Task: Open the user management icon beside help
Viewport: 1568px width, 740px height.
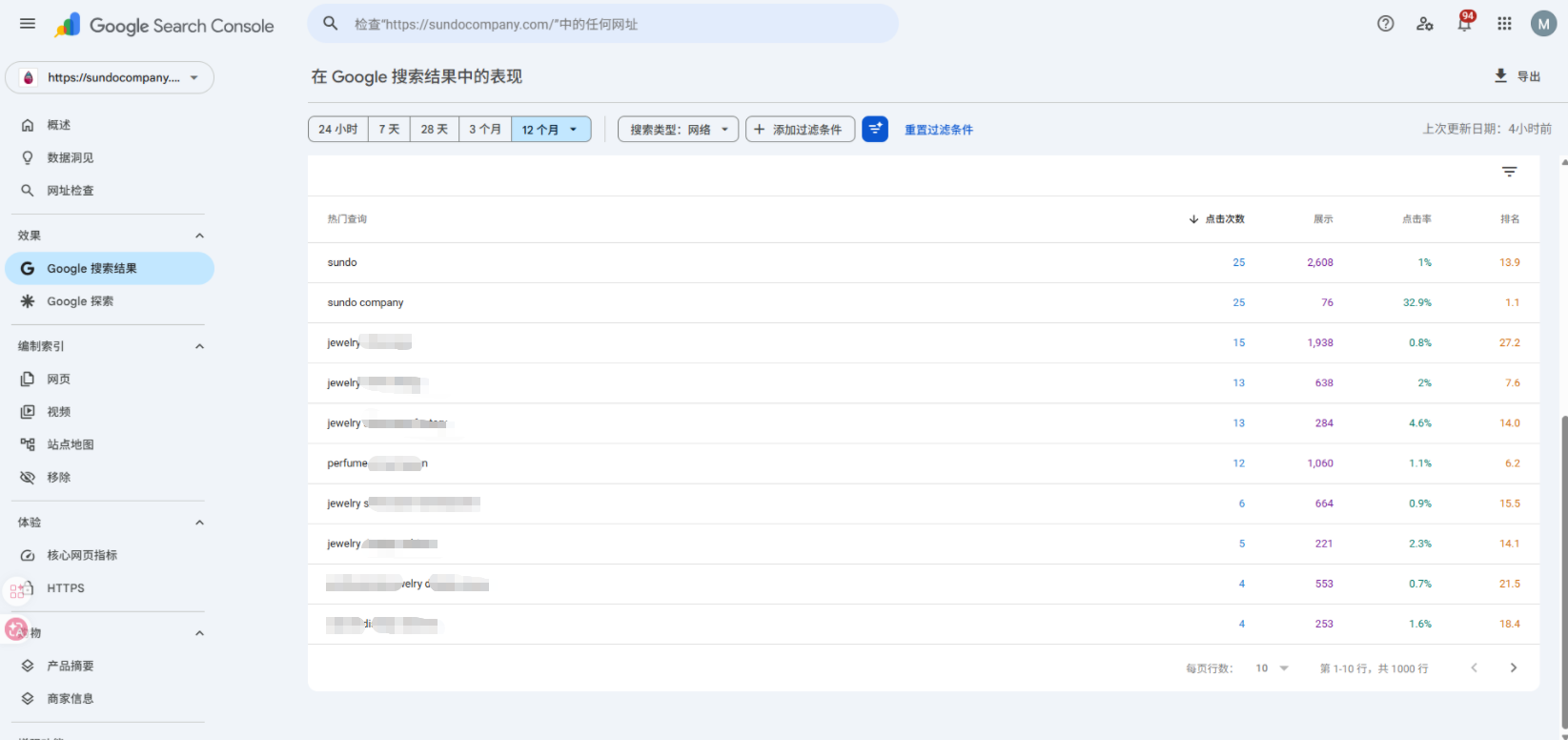Action: (1425, 24)
